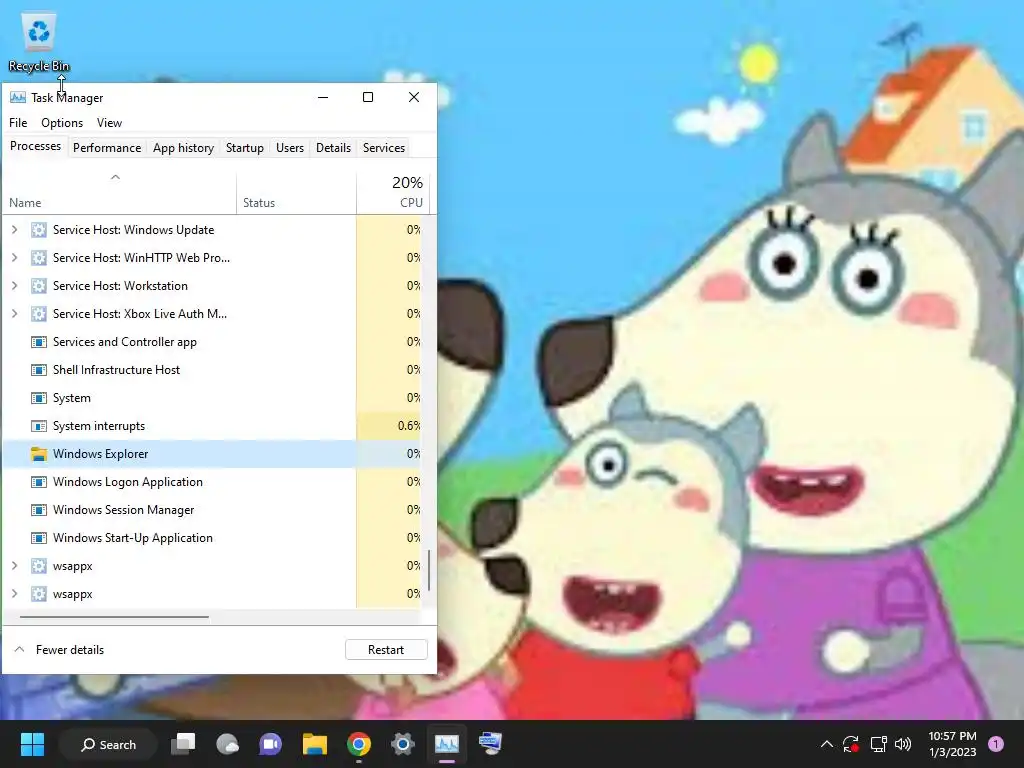The width and height of the screenshot is (1024, 768).
Task: Click the System interrupts process icon
Action: 39,426
